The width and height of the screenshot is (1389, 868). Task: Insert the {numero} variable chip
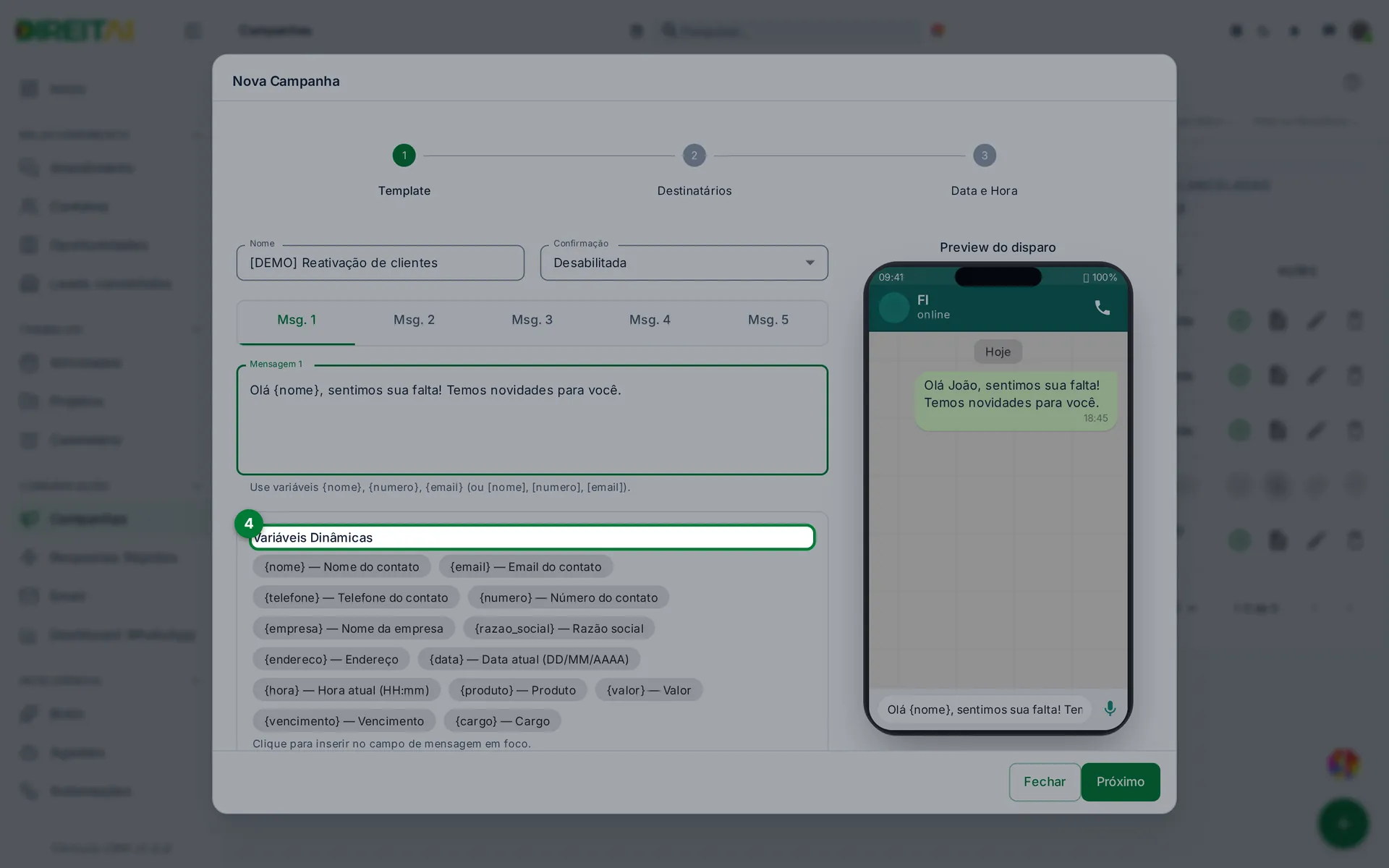pyautogui.click(x=568, y=597)
